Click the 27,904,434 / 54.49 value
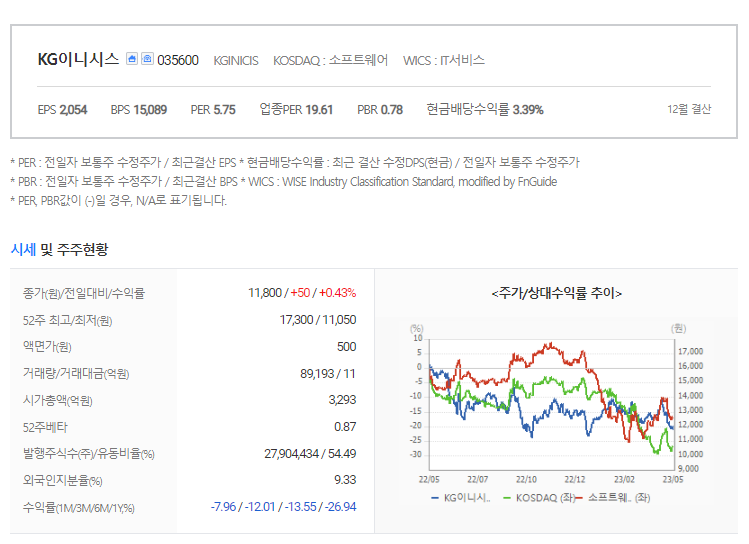Image resolution: width=749 pixels, height=544 pixels. point(310,453)
